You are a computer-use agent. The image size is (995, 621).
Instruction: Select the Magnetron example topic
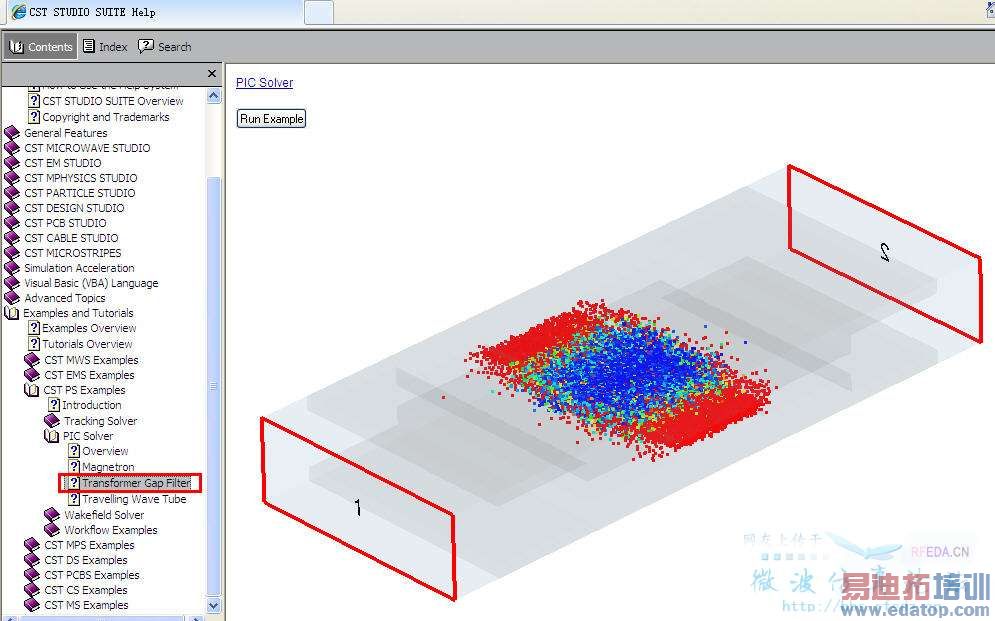tap(108, 467)
